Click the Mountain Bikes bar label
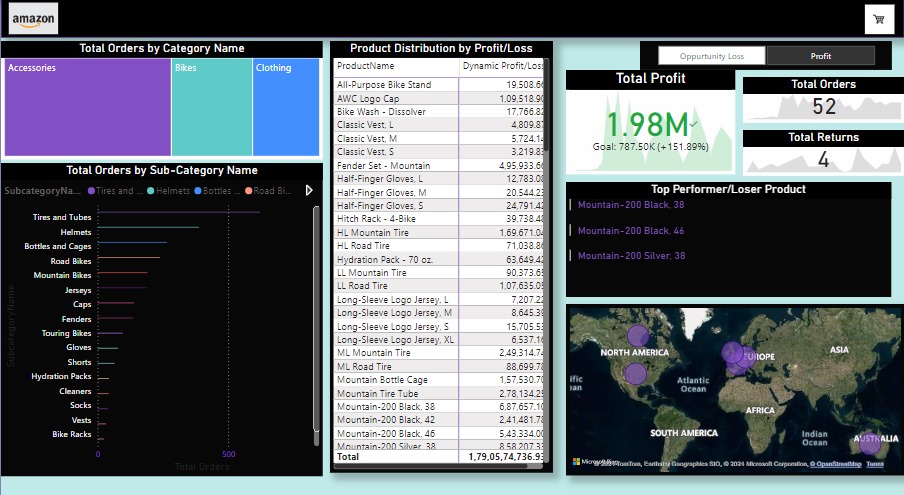 pos(62,275)
